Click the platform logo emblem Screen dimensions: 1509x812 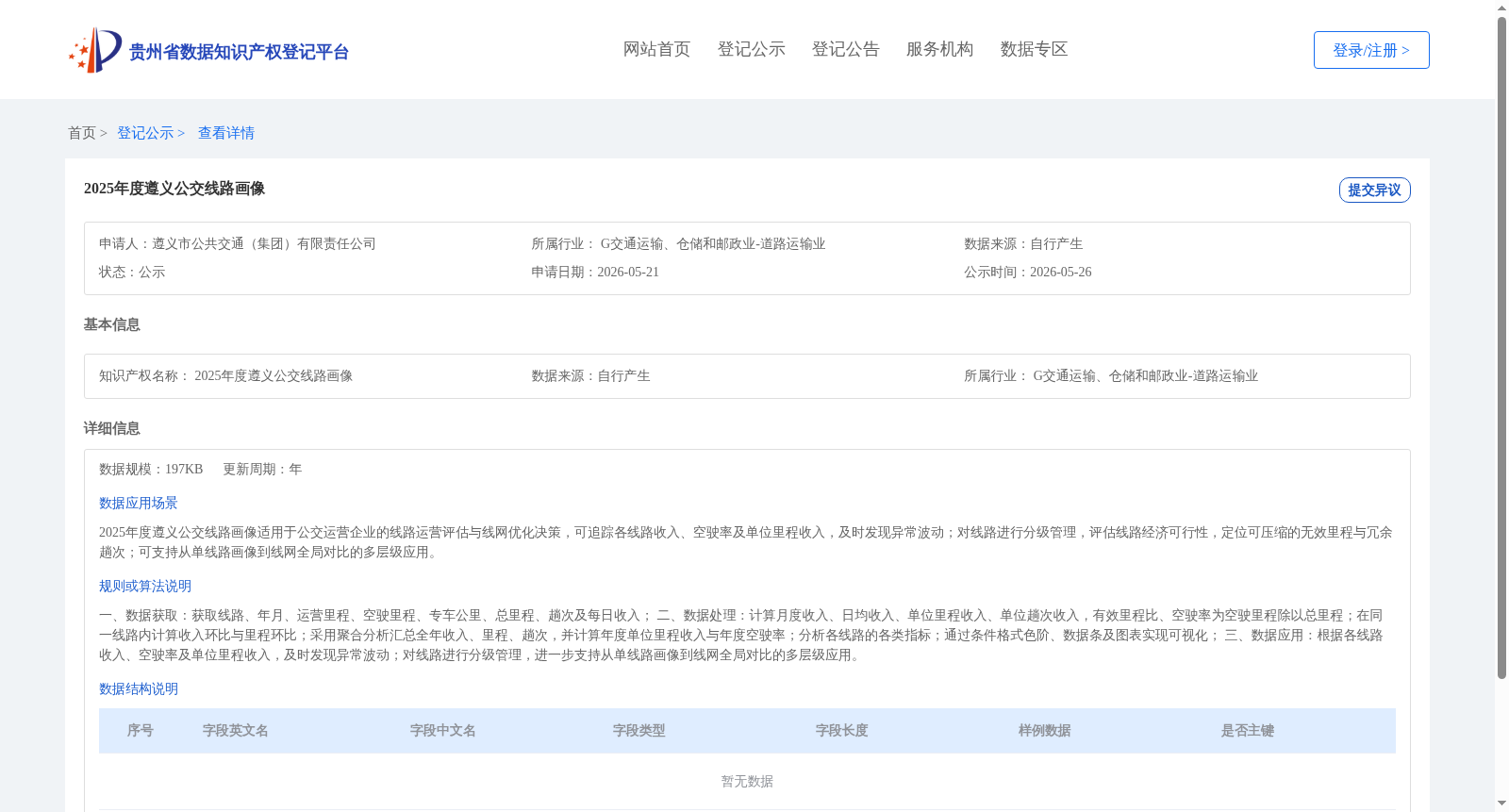[x=95, y=50]
